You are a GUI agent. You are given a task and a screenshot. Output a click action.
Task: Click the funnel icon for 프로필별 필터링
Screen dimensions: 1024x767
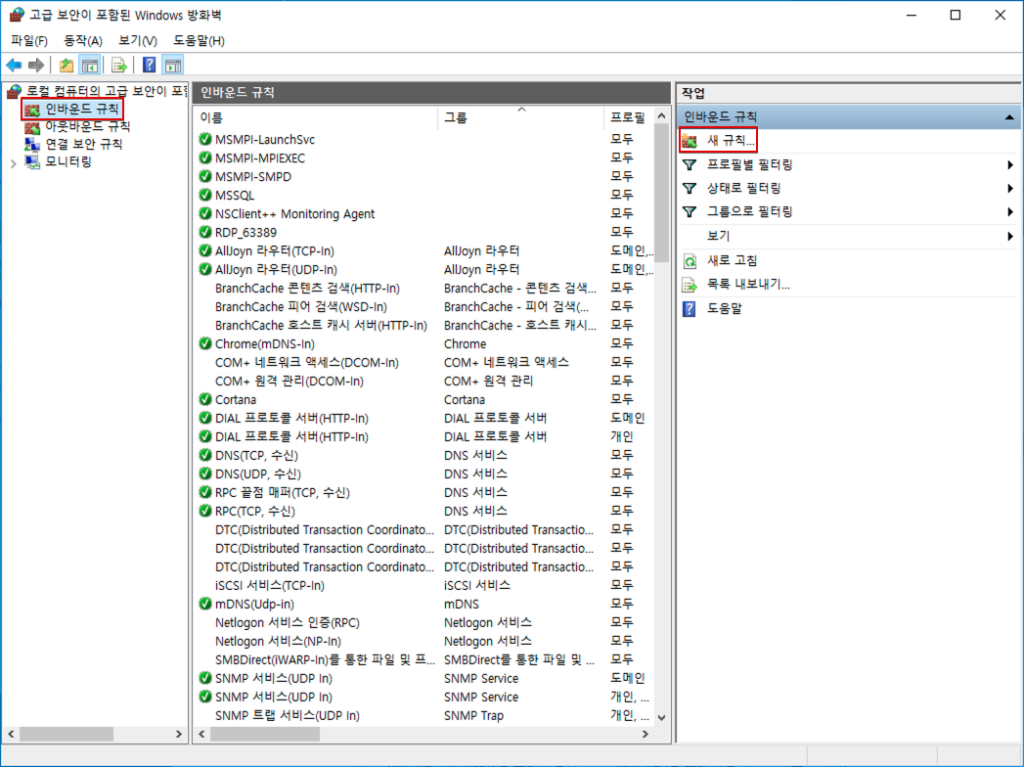click(x=690, y=165)
